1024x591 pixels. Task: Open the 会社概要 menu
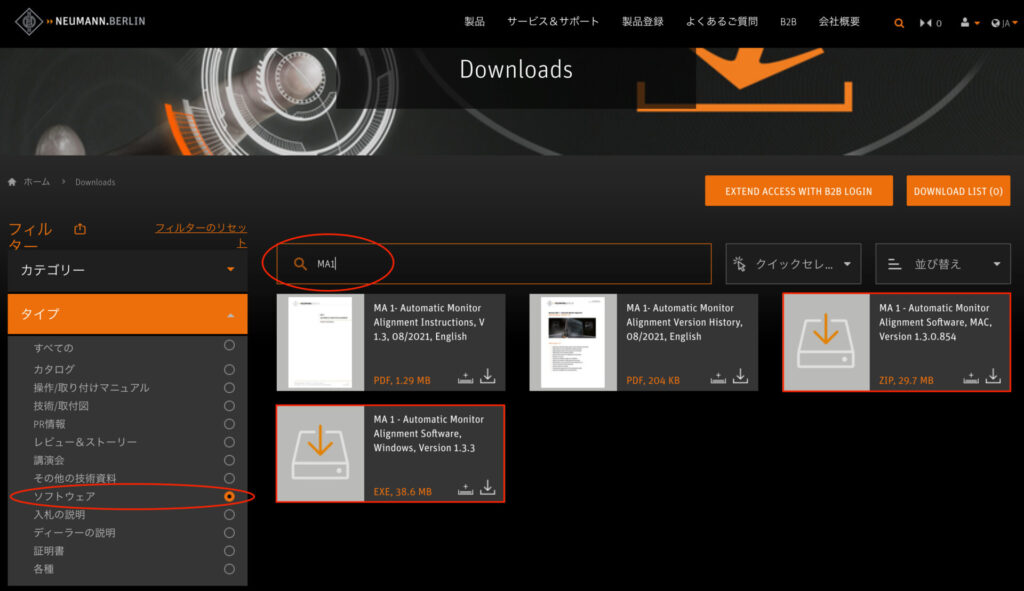click(x=839, y=22)
